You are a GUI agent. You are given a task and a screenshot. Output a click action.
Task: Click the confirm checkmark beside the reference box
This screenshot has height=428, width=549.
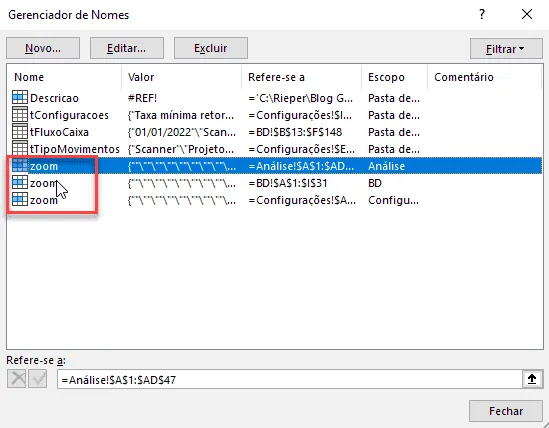click(38, 379)
